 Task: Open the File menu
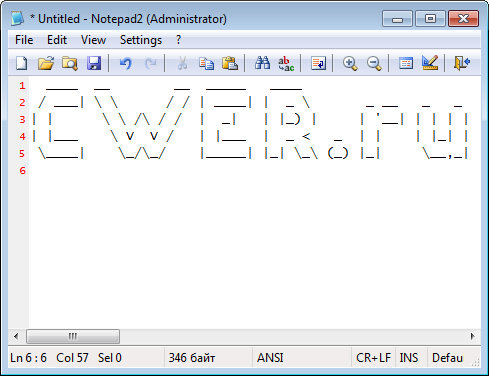[24, 40]
